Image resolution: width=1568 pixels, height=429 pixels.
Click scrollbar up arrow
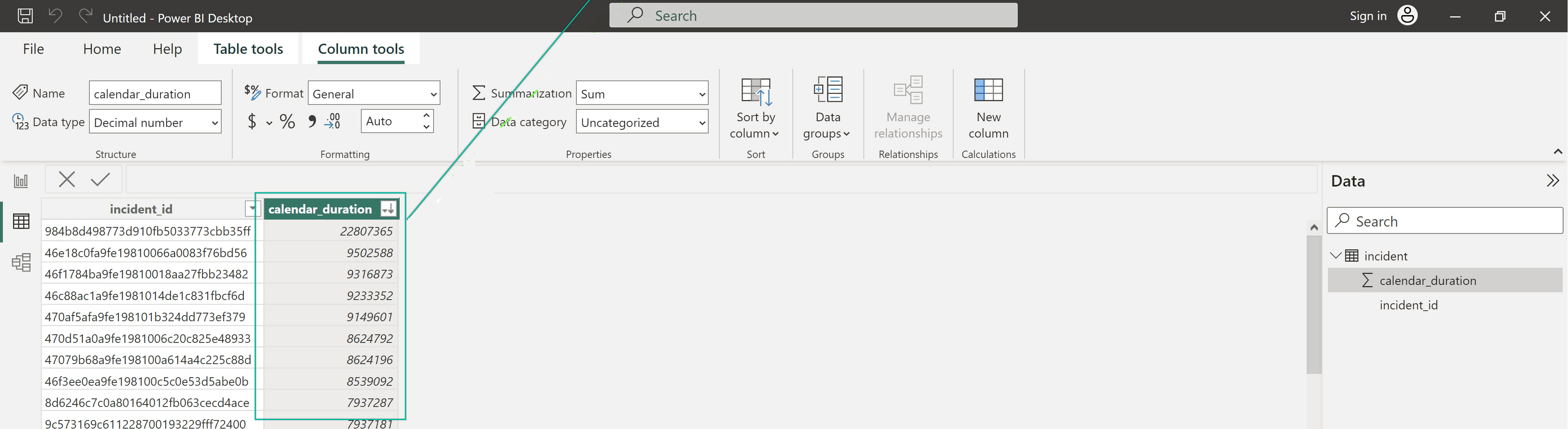click(x=1314, y=228)
